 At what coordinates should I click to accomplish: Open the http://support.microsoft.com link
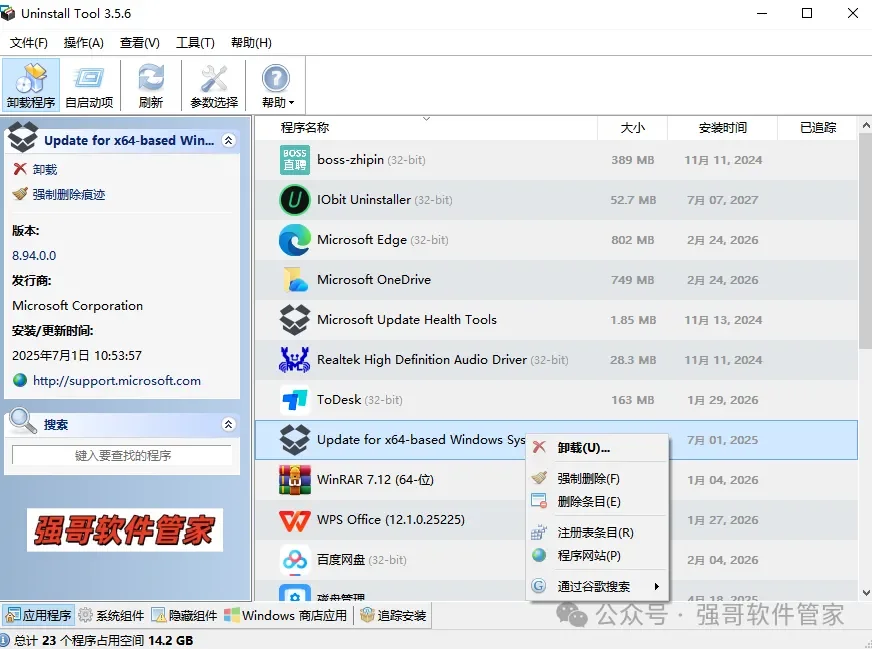pyautogui.click(x=117, y=380)
